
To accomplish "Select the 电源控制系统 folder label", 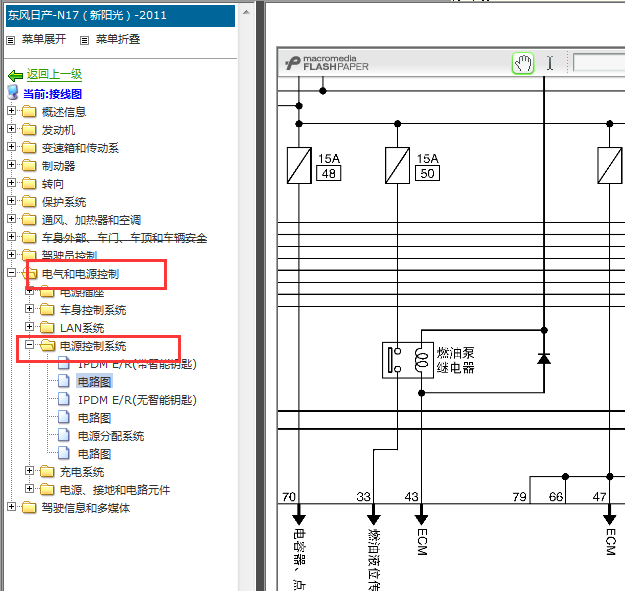I will coord(93,346).
